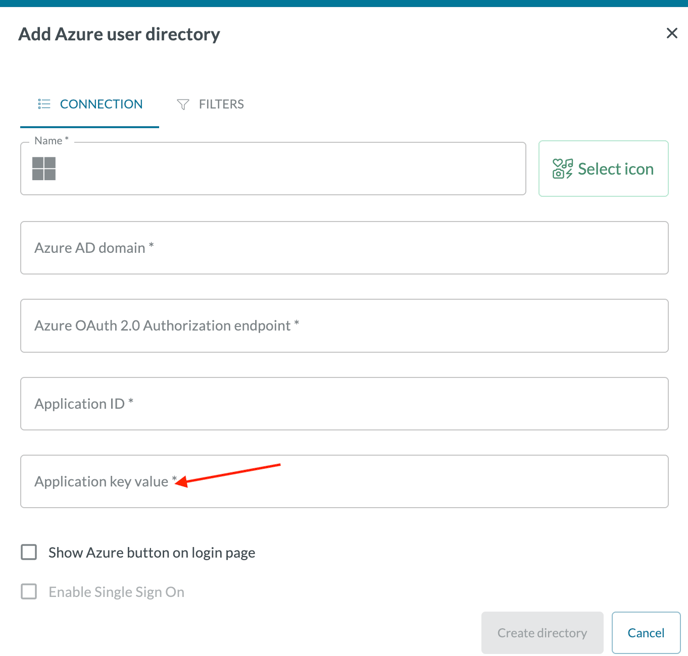Click the 'Enable Single Sign On' label text
688x656 pixels.
point(116,592)
